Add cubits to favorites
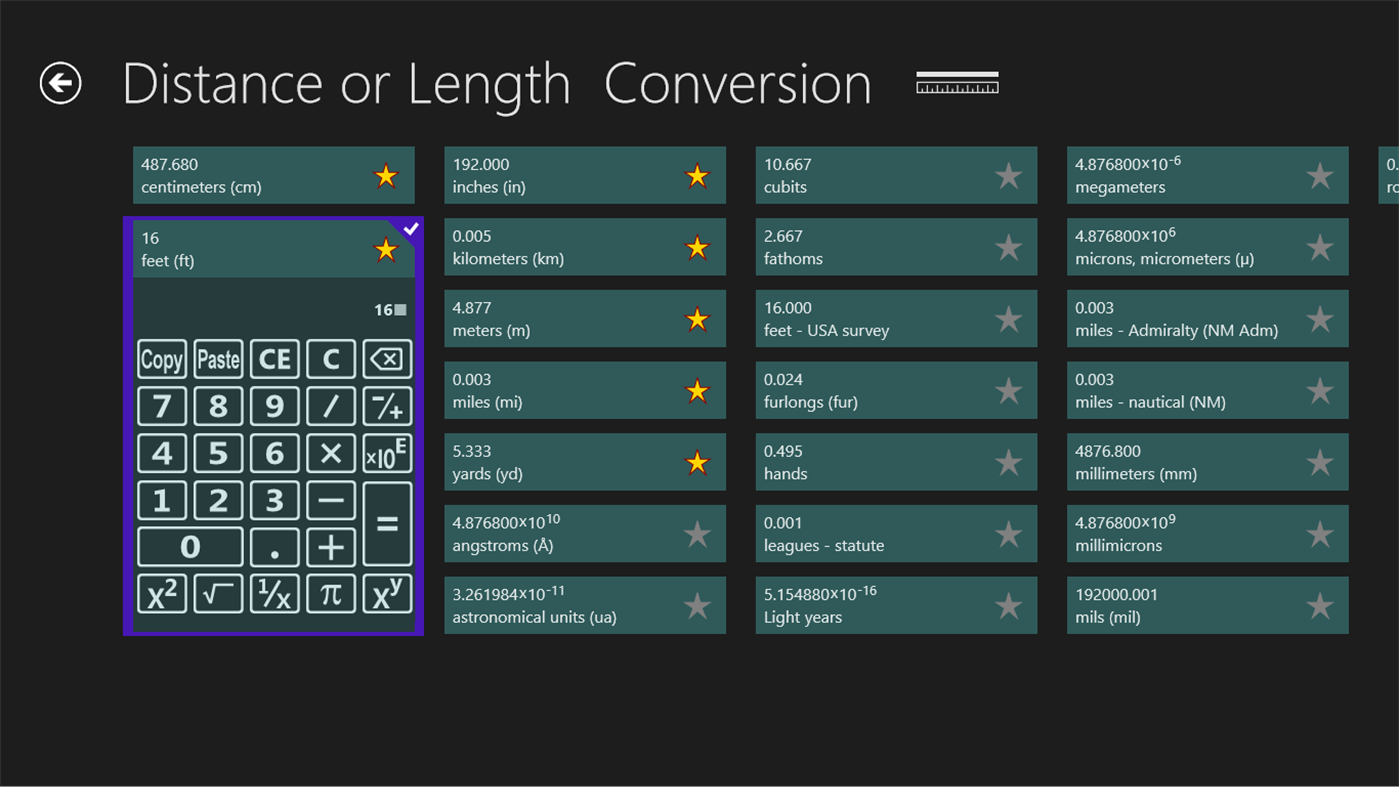 1008,175
